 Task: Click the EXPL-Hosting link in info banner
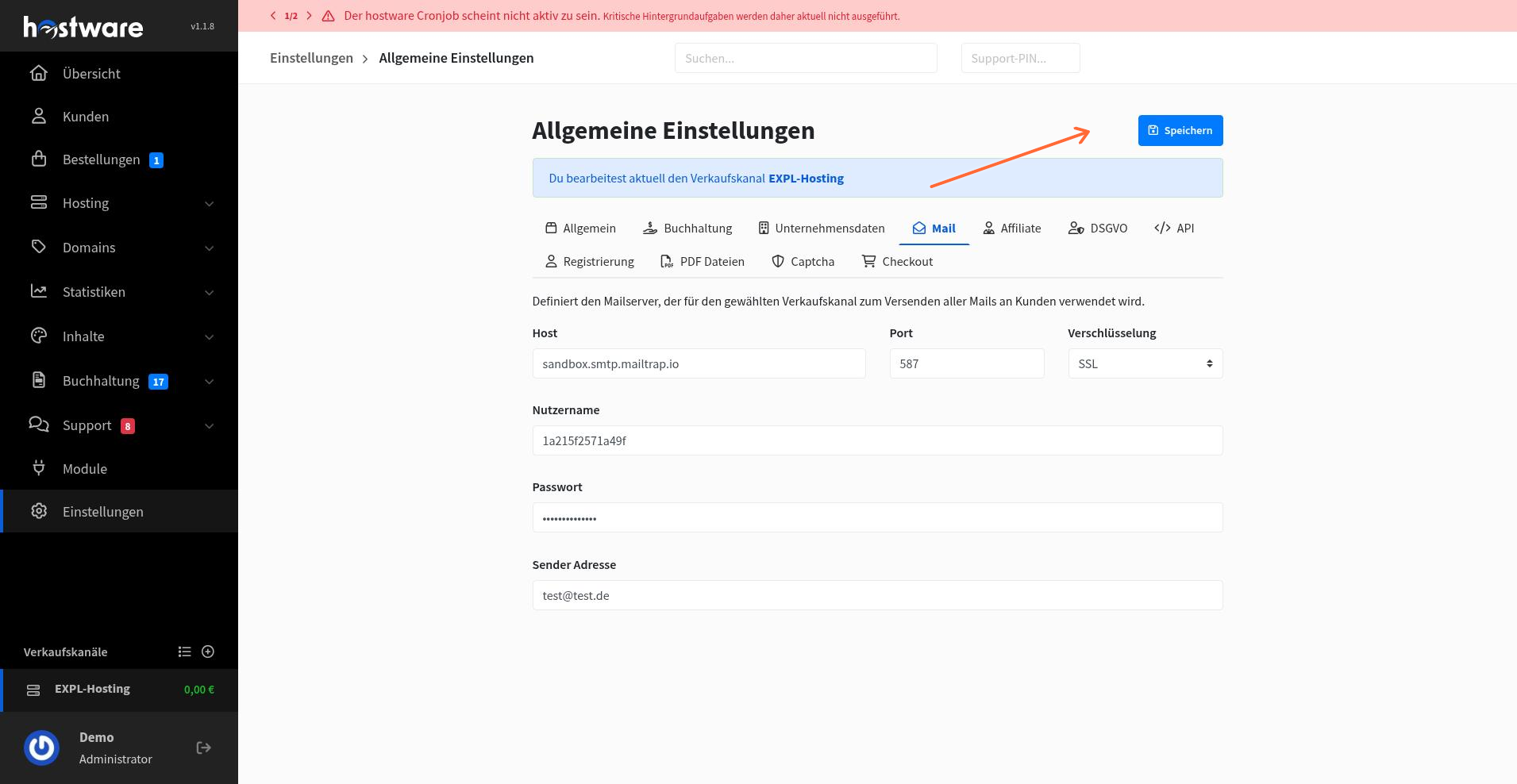[x=806, y=178]
